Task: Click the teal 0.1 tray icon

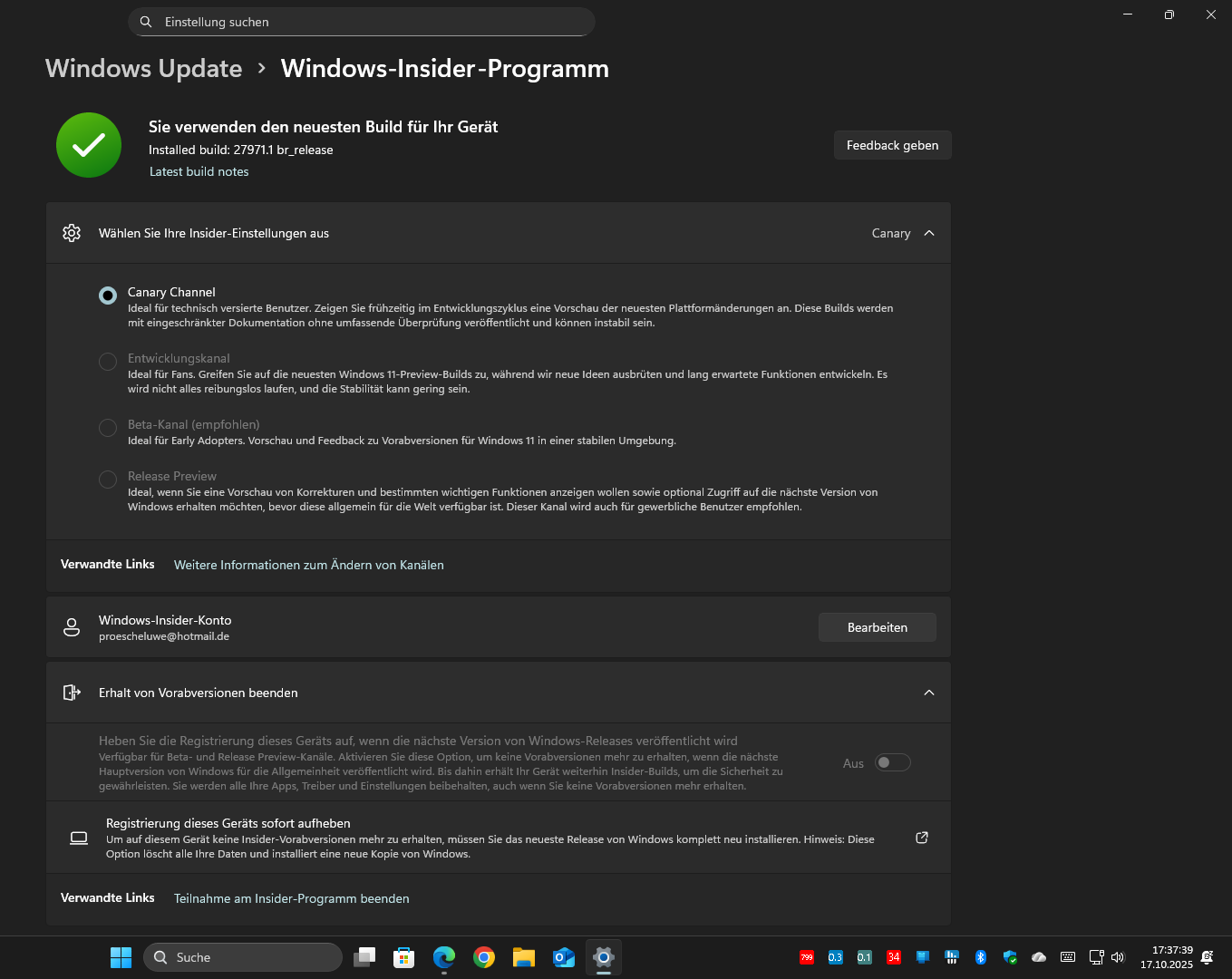Action: 865,957
